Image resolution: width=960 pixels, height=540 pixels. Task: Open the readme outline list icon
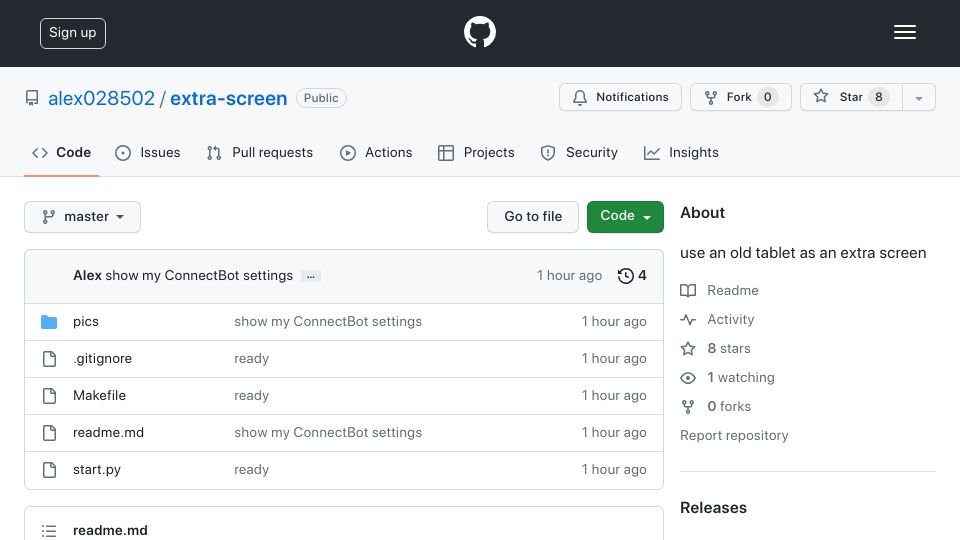pyautogui.click(x=49, y=530)
